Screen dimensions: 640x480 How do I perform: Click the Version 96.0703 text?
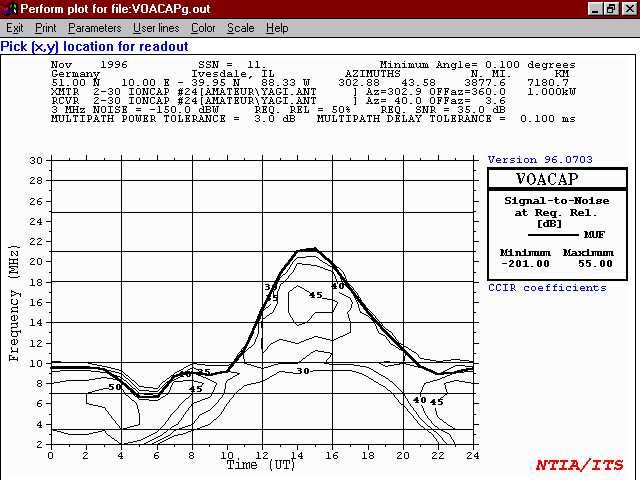click(540, 160)
